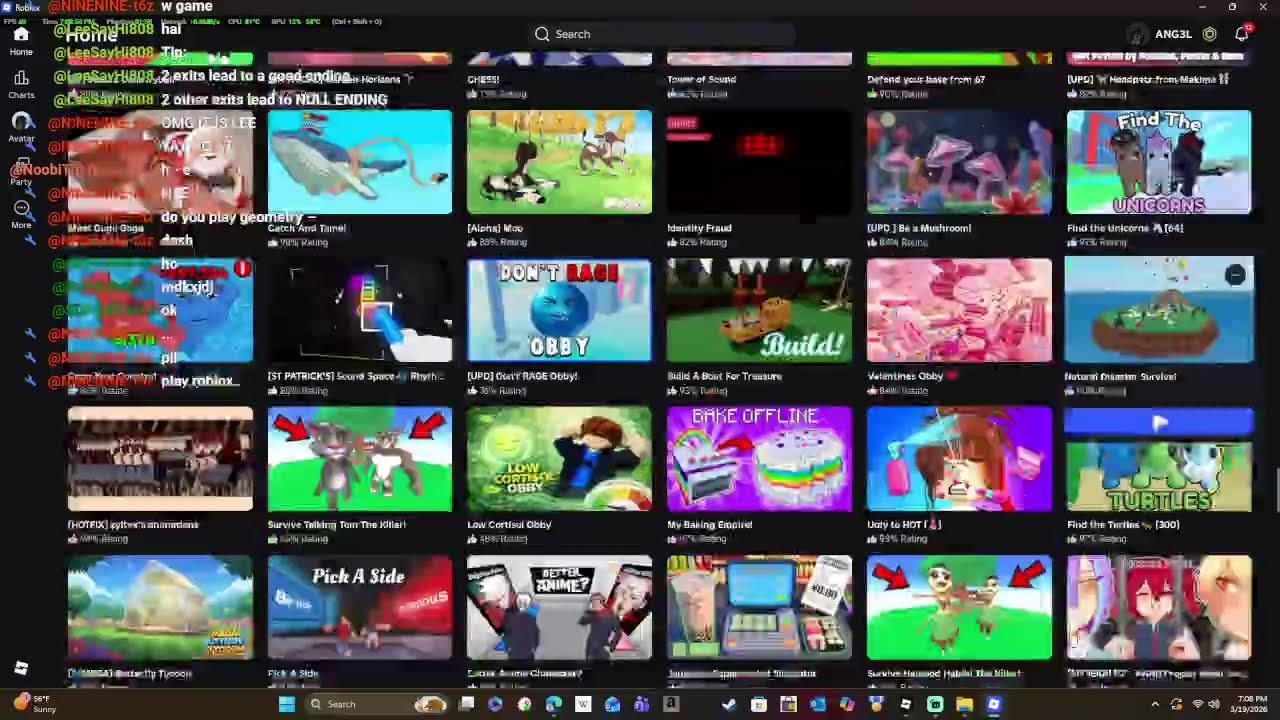Click the 'Catch And Tame!' title
This screenshot has height=720, width=1280.
click(307, 228)
